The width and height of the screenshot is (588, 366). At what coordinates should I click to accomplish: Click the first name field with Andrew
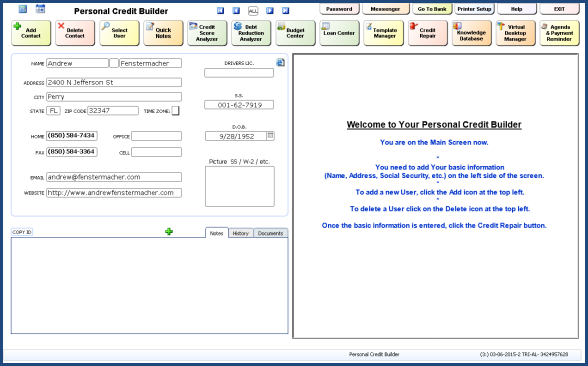[77, 63]
